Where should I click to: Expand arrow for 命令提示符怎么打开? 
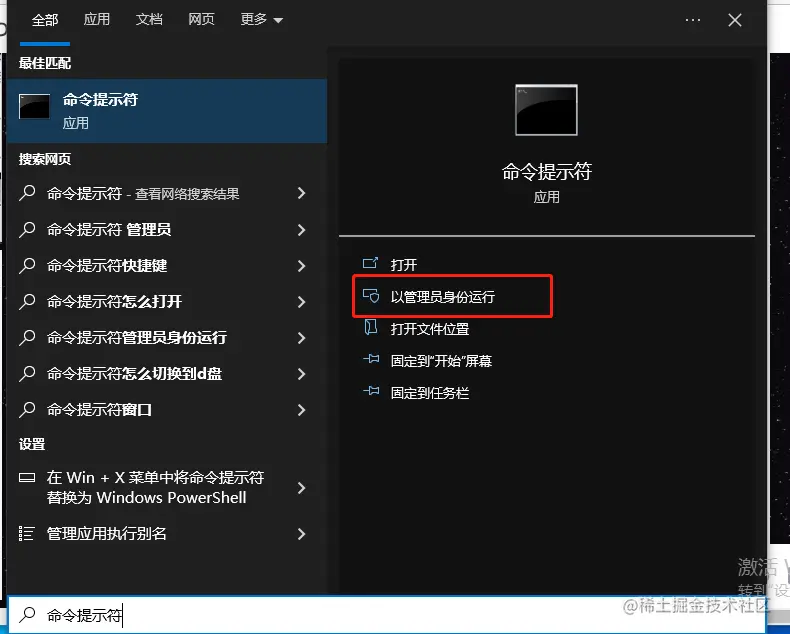click(x=301, y=302)
